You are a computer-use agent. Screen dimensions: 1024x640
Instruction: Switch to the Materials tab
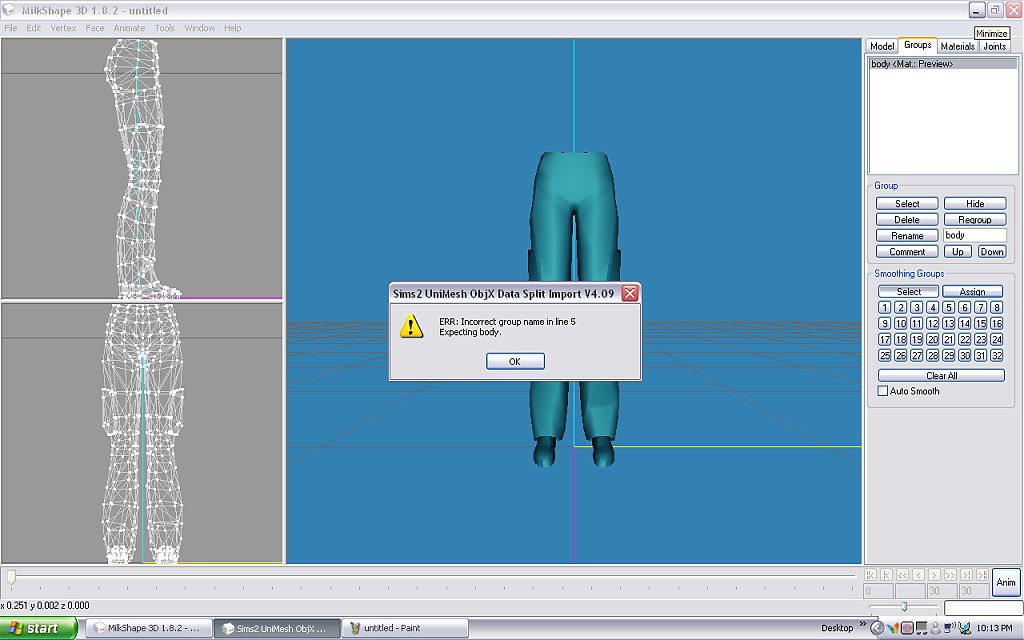click(x=957, y=46)
